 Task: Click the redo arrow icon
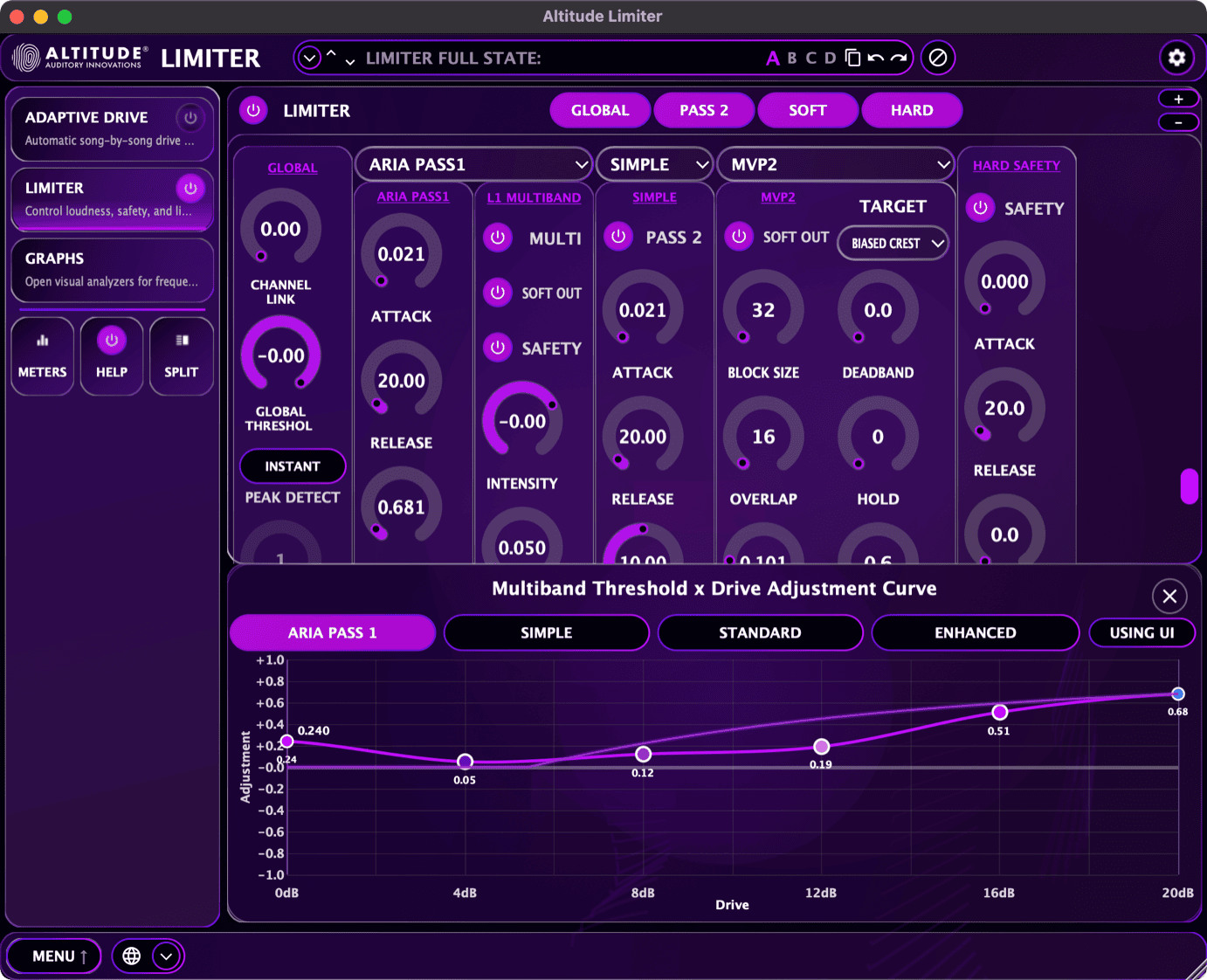point(899,58)
